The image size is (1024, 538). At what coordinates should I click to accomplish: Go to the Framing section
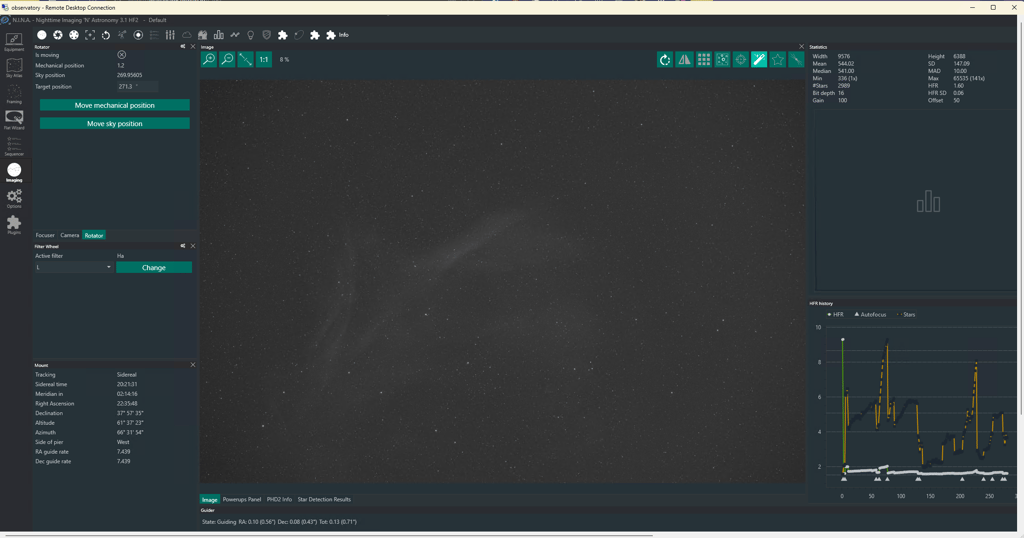(x=14, y=94)
